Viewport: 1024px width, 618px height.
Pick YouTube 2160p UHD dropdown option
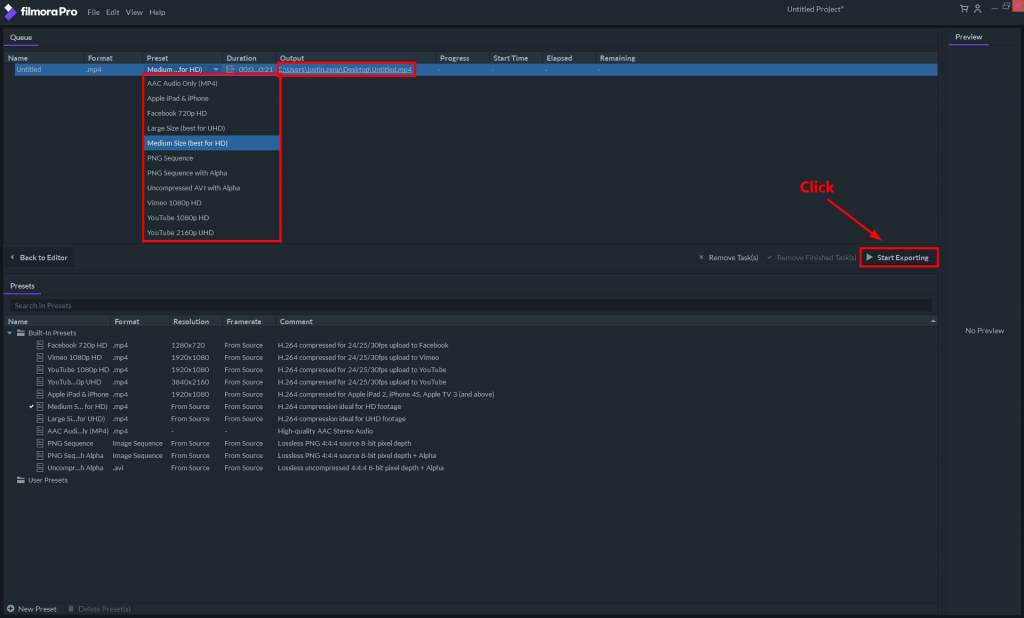tap(212, 233)
